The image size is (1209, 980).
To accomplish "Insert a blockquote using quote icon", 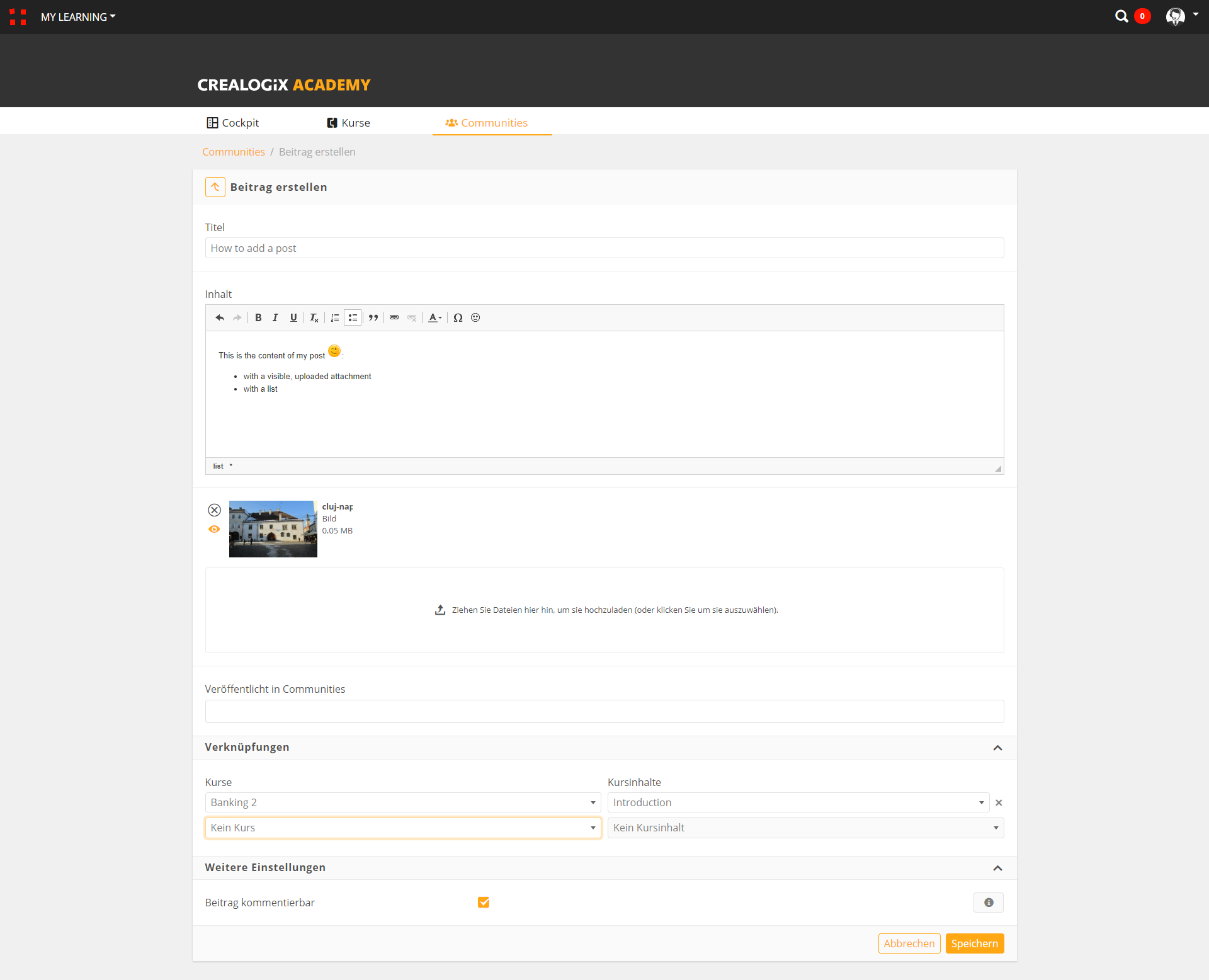I will (x=373, y=317).
